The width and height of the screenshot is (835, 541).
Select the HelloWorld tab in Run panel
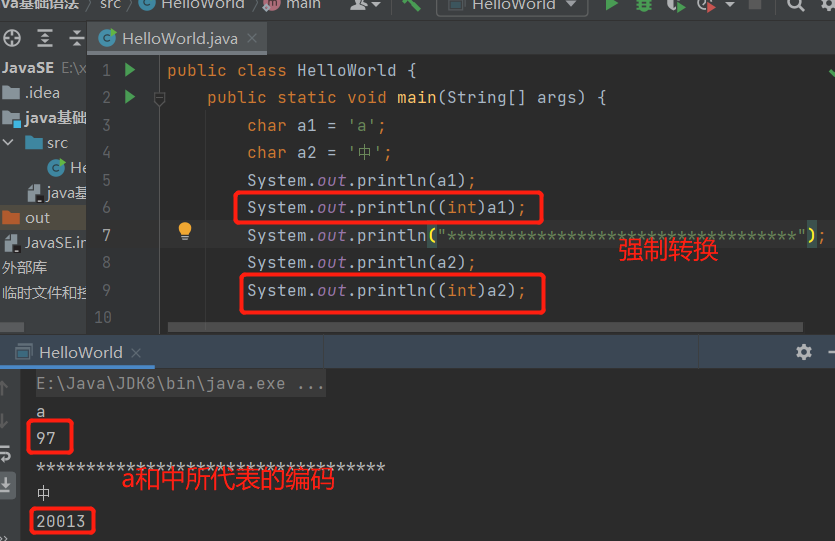point(78,353)
